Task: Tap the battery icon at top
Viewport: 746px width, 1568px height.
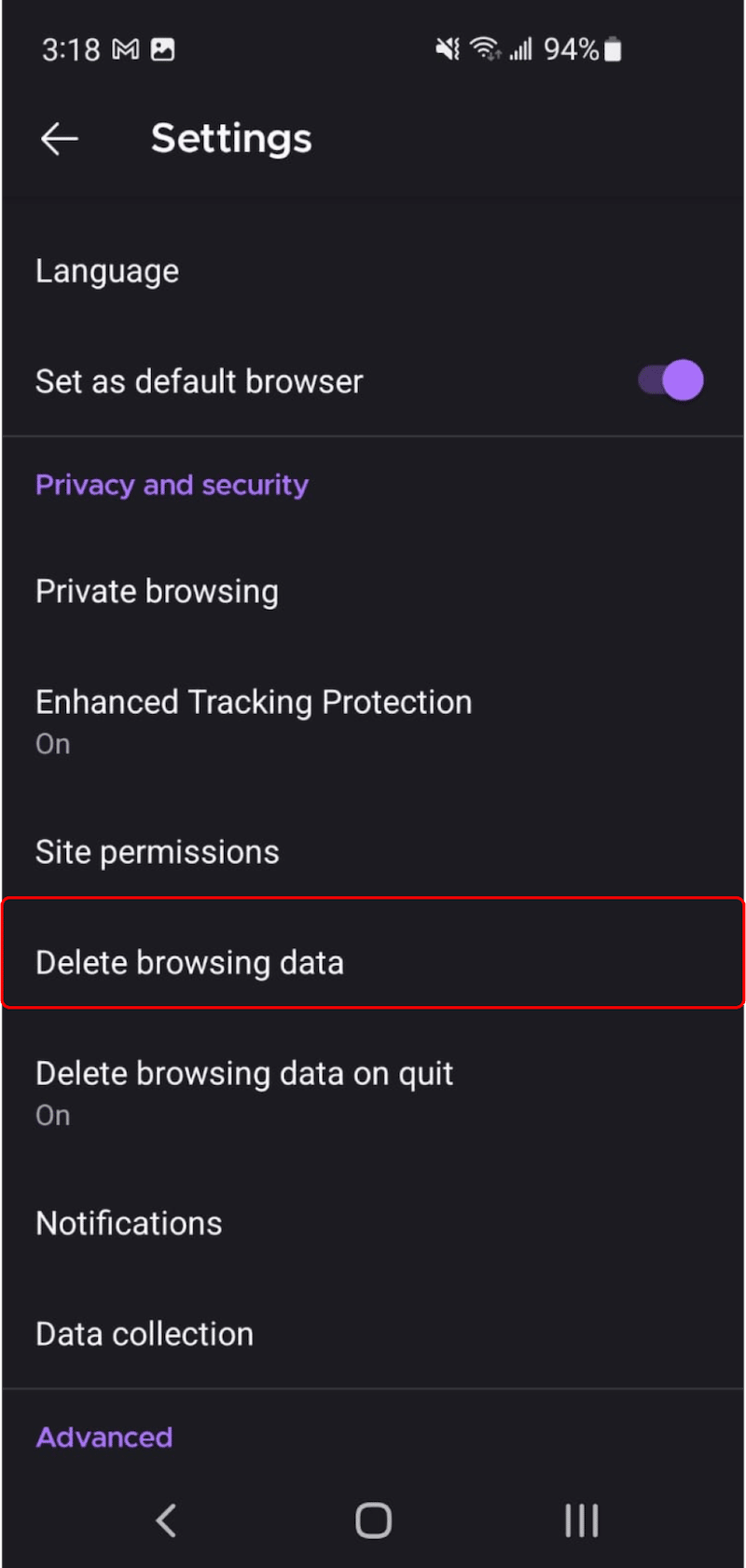Action: click(613, 49)
